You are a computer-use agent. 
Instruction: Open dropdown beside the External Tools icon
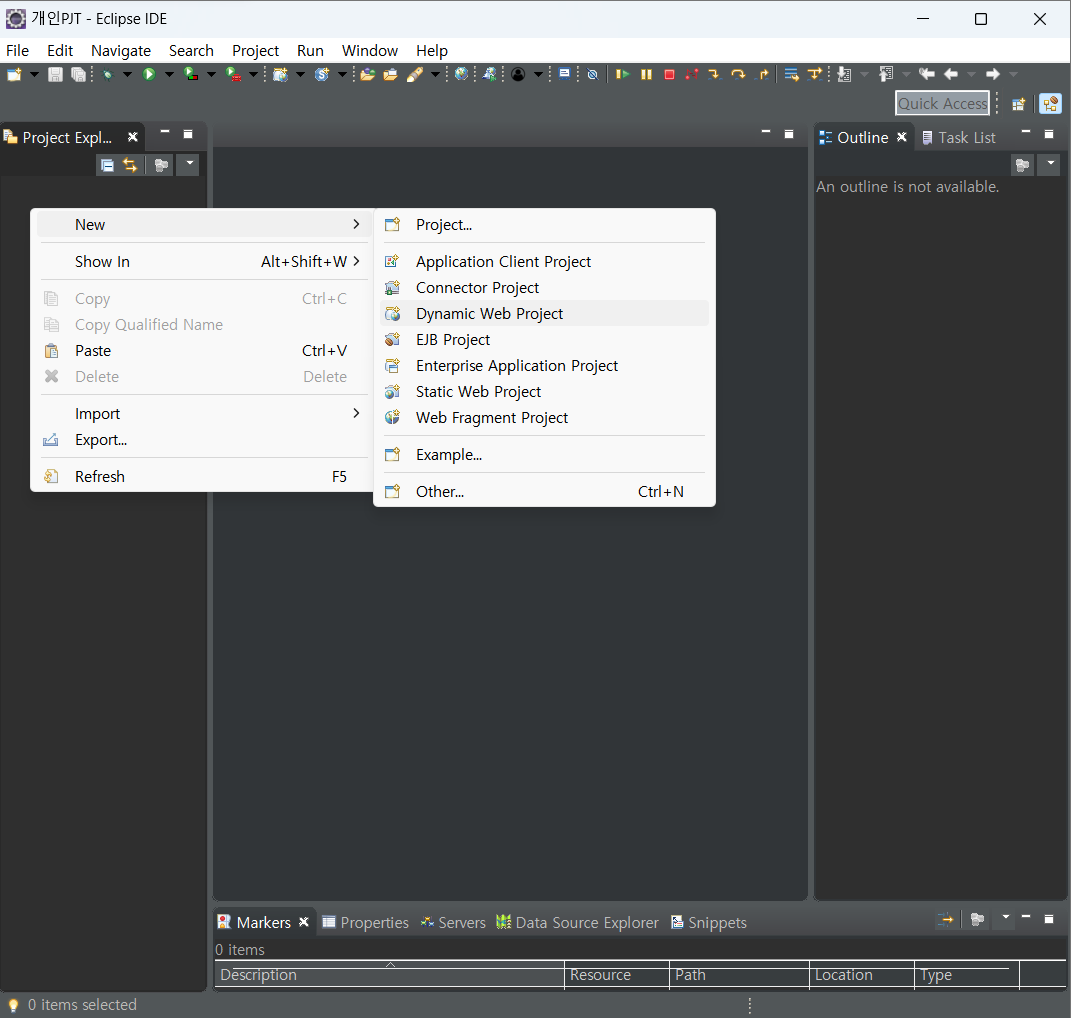tap(253, 74)
